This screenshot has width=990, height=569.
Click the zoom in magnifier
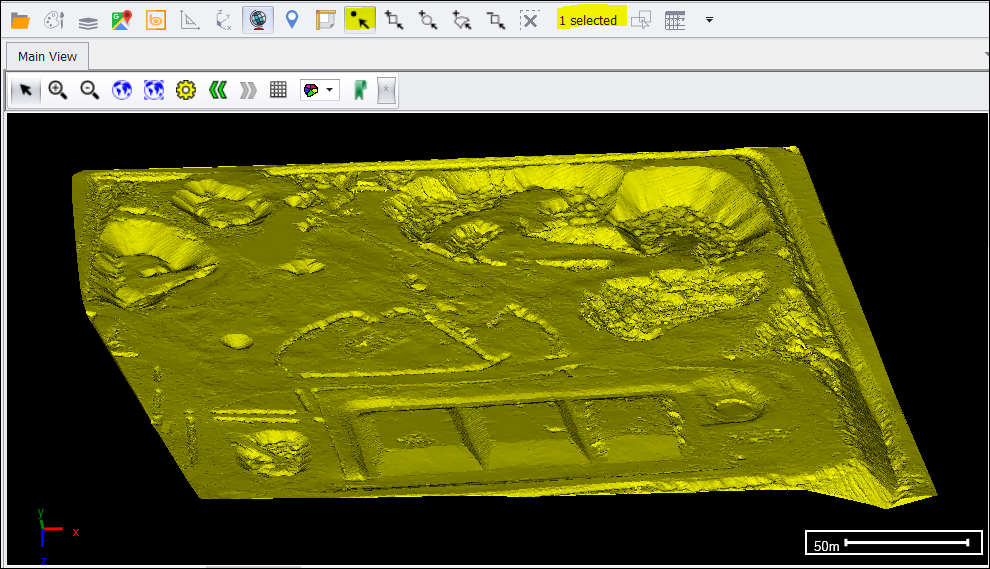pos(58,90)
